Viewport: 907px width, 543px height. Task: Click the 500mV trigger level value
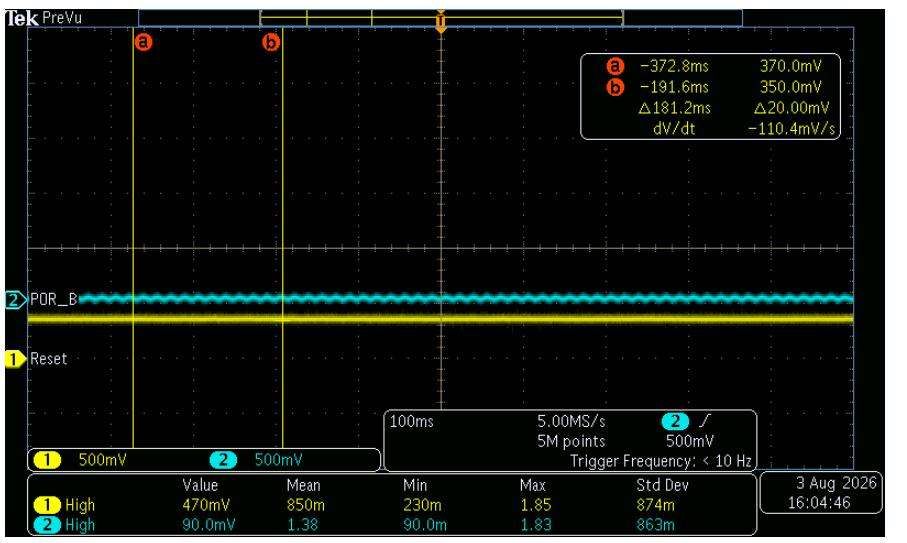[690, 441]
